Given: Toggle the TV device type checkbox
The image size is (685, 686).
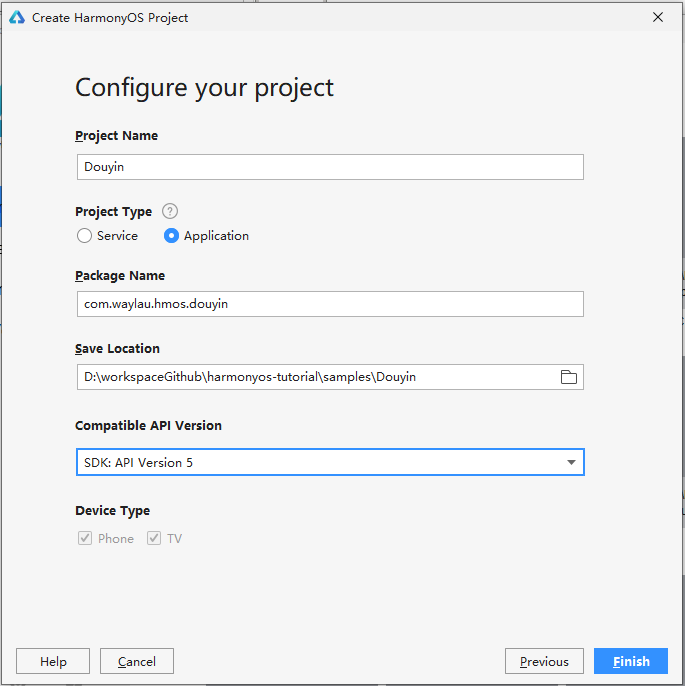Looking at the screenshot, I should (x=154, y=538).
